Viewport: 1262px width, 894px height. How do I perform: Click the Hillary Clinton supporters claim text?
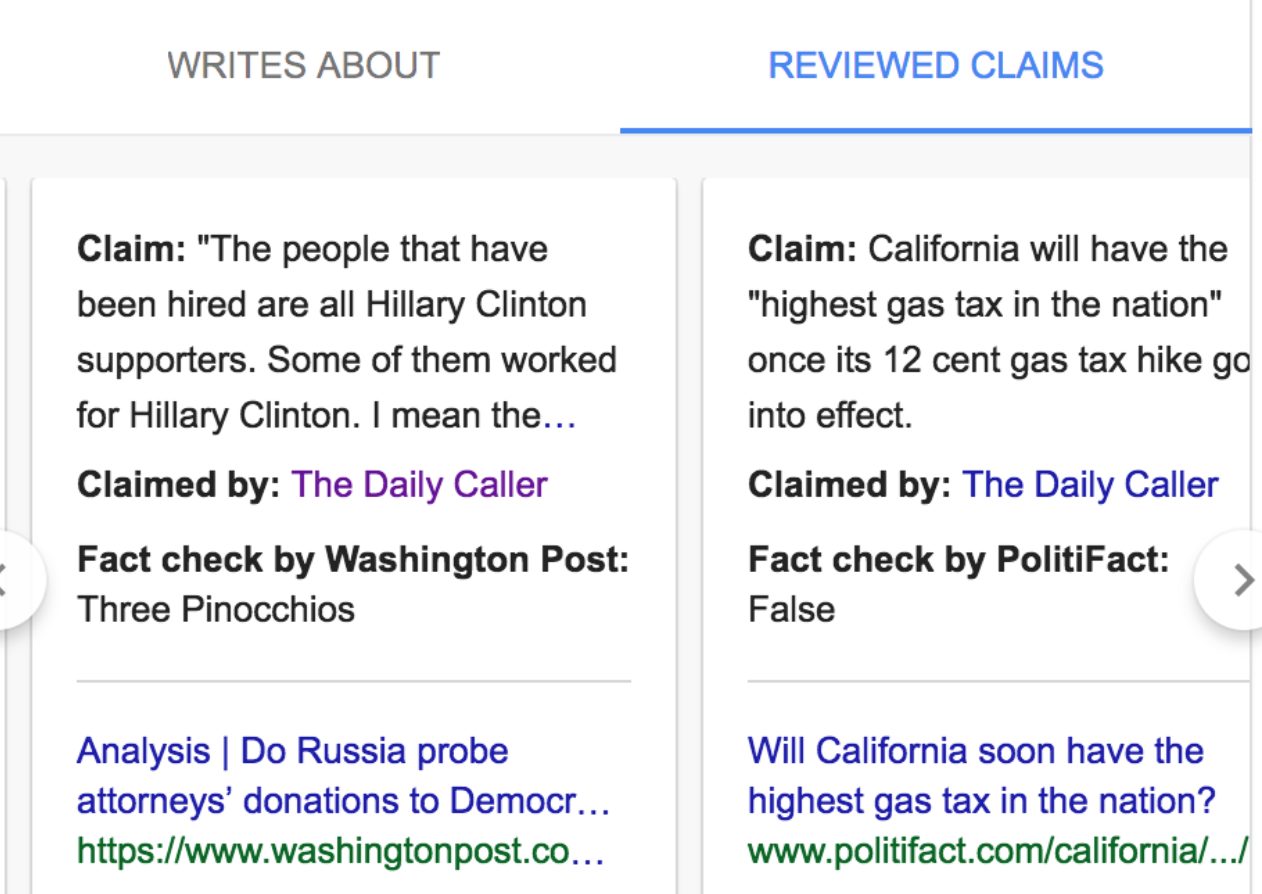346,332
